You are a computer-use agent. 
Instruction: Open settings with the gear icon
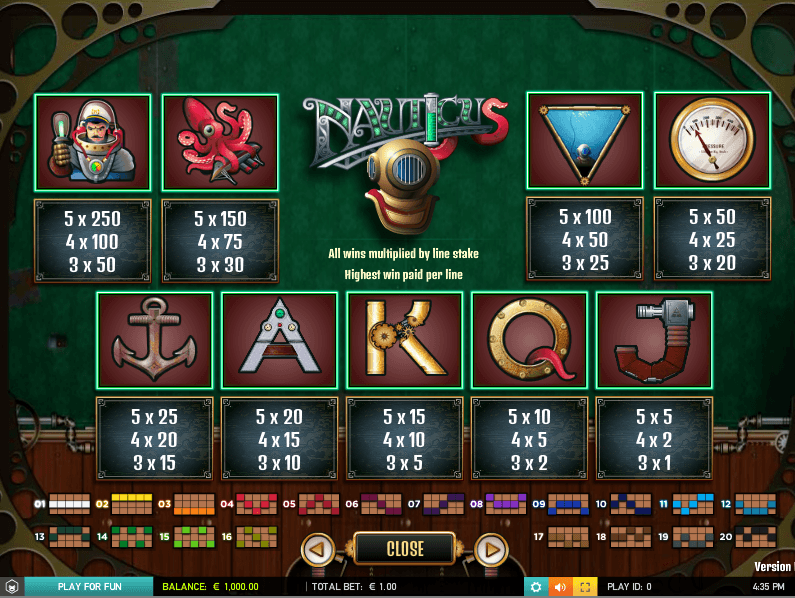point(536,587)
